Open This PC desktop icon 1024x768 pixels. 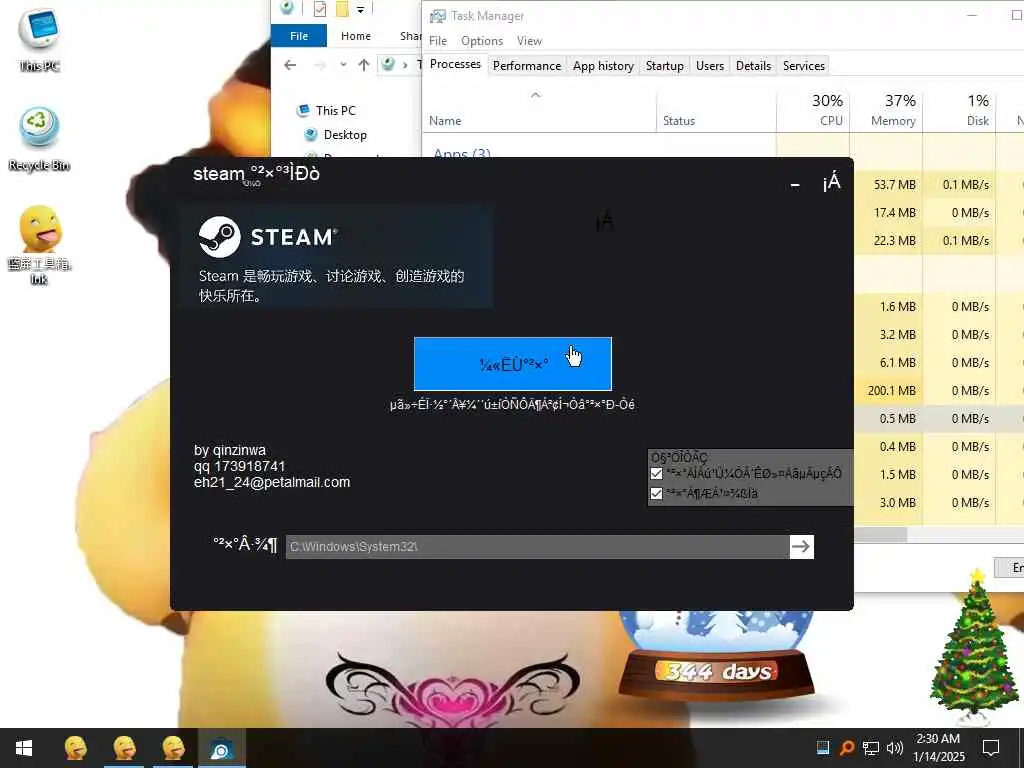pos(39,39)
